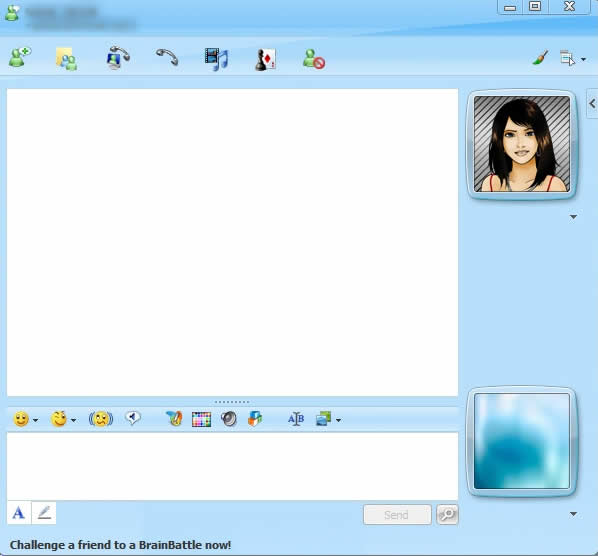Send a nudge with the shaking face
The width and height of the screenshot is (598, 556).
(101, 419)
